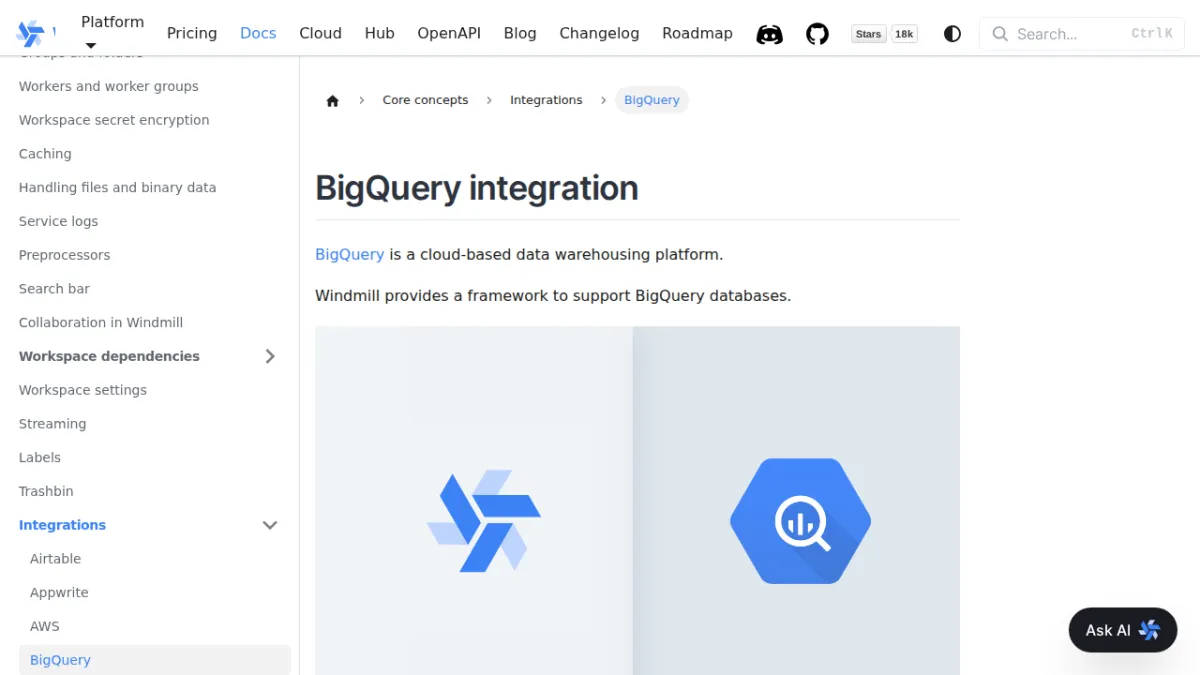
Task: Open the Caching doc page
Action: tap(45, 154)
